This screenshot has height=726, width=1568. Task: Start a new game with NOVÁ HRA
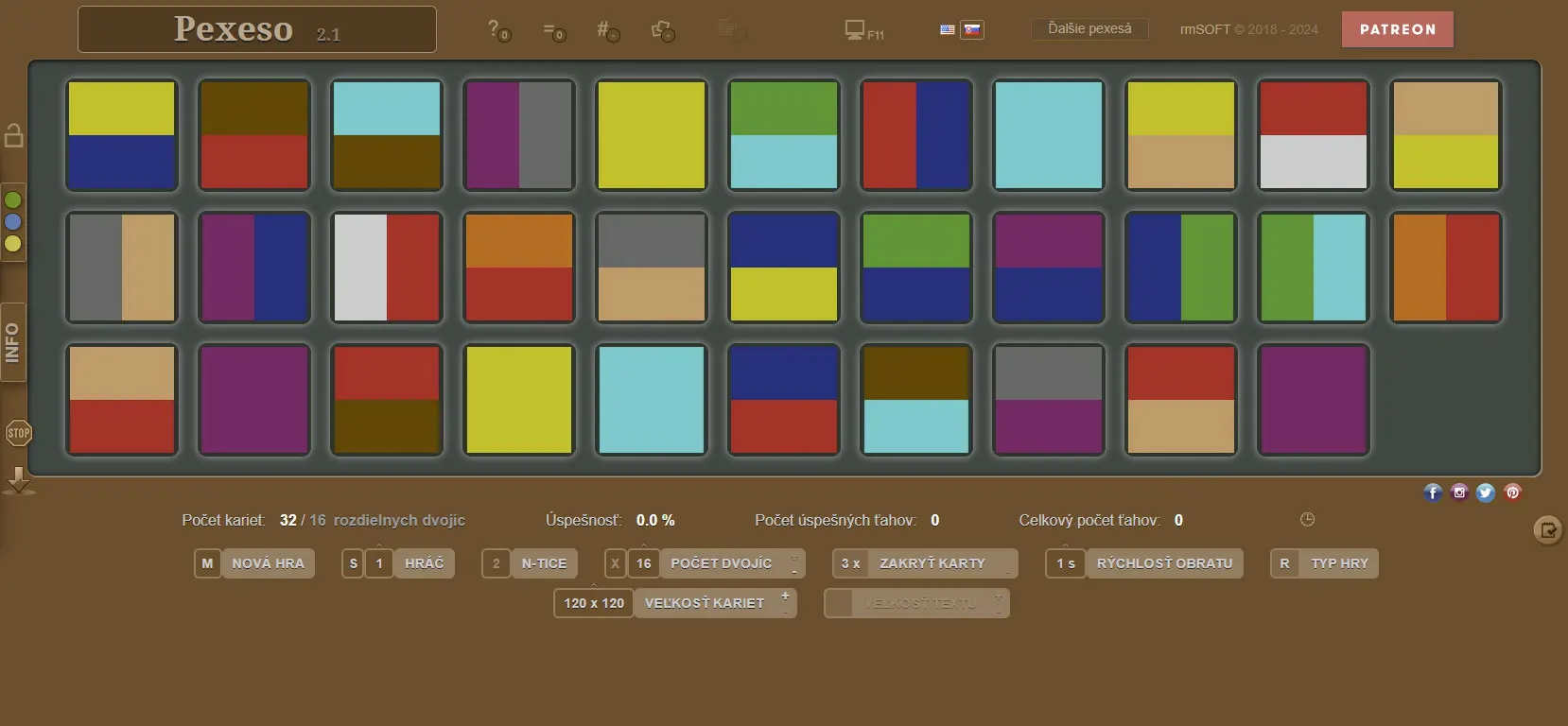(268, 563)
